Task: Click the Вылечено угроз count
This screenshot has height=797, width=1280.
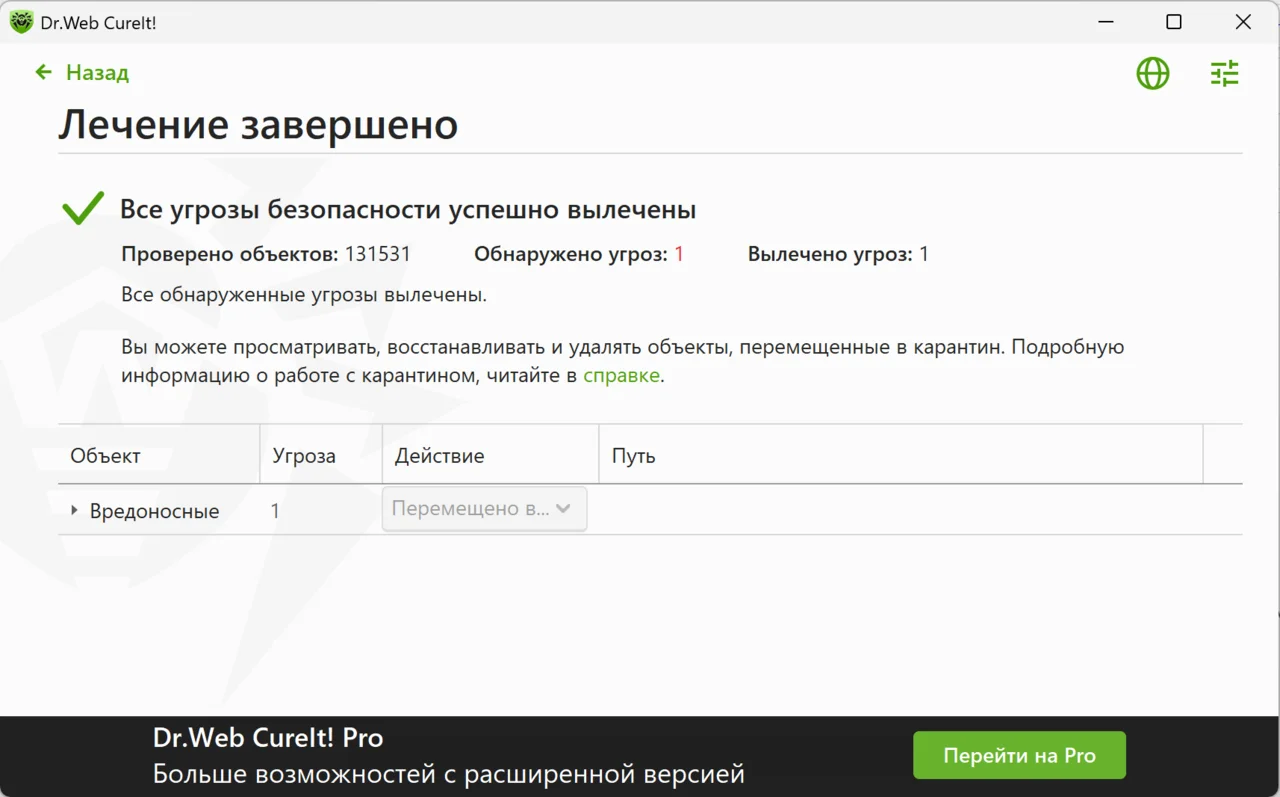Action: [x=924, y=254]
